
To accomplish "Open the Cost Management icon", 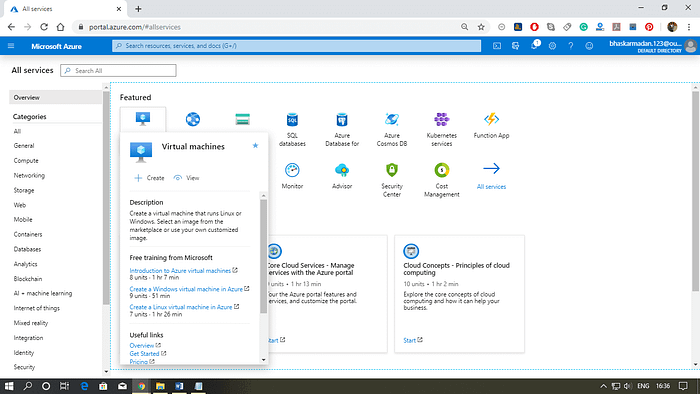I will pyautogui.click(x=442, y=170).
